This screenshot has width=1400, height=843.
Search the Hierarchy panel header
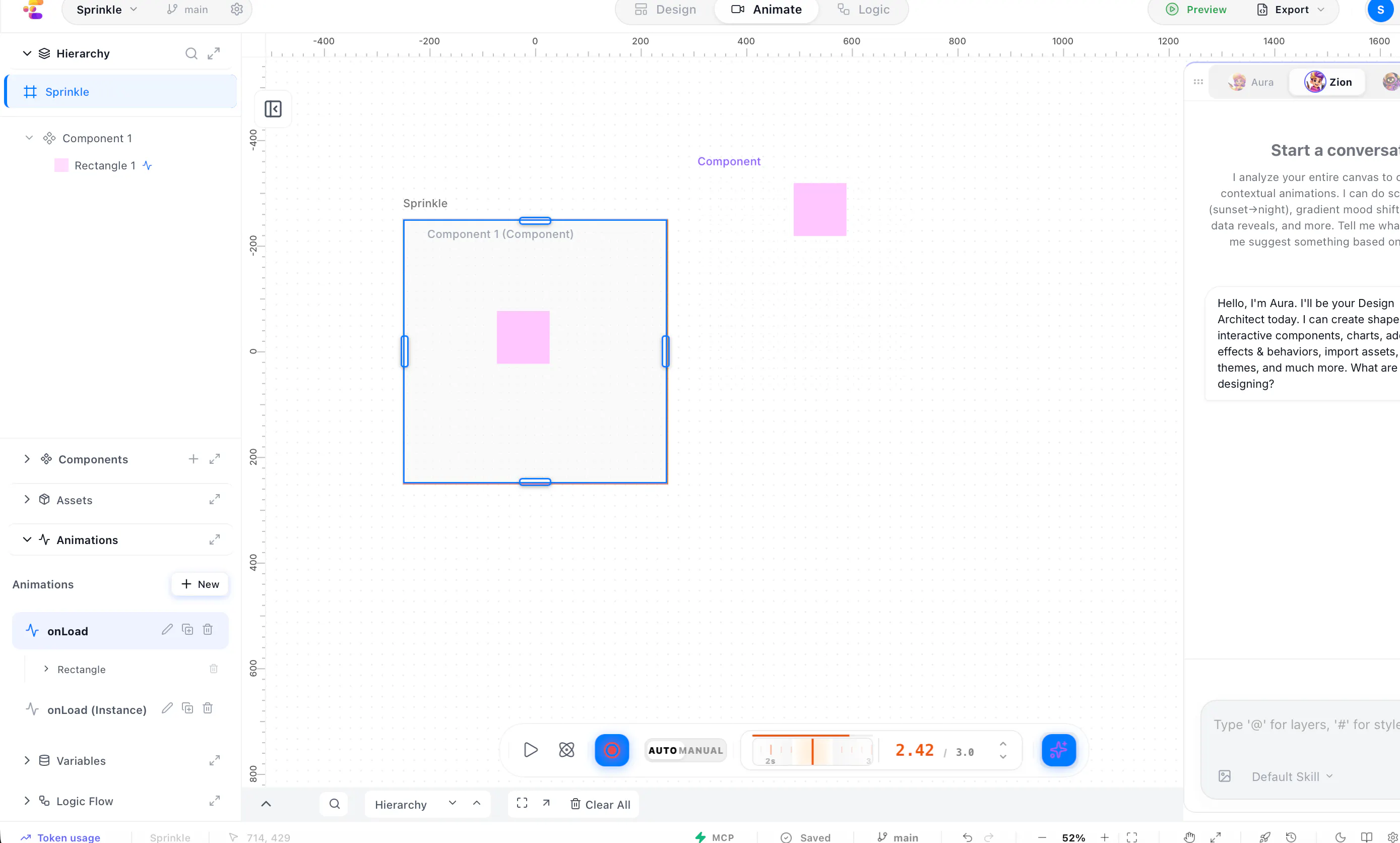pyautogui.click(x=192, y=53)
